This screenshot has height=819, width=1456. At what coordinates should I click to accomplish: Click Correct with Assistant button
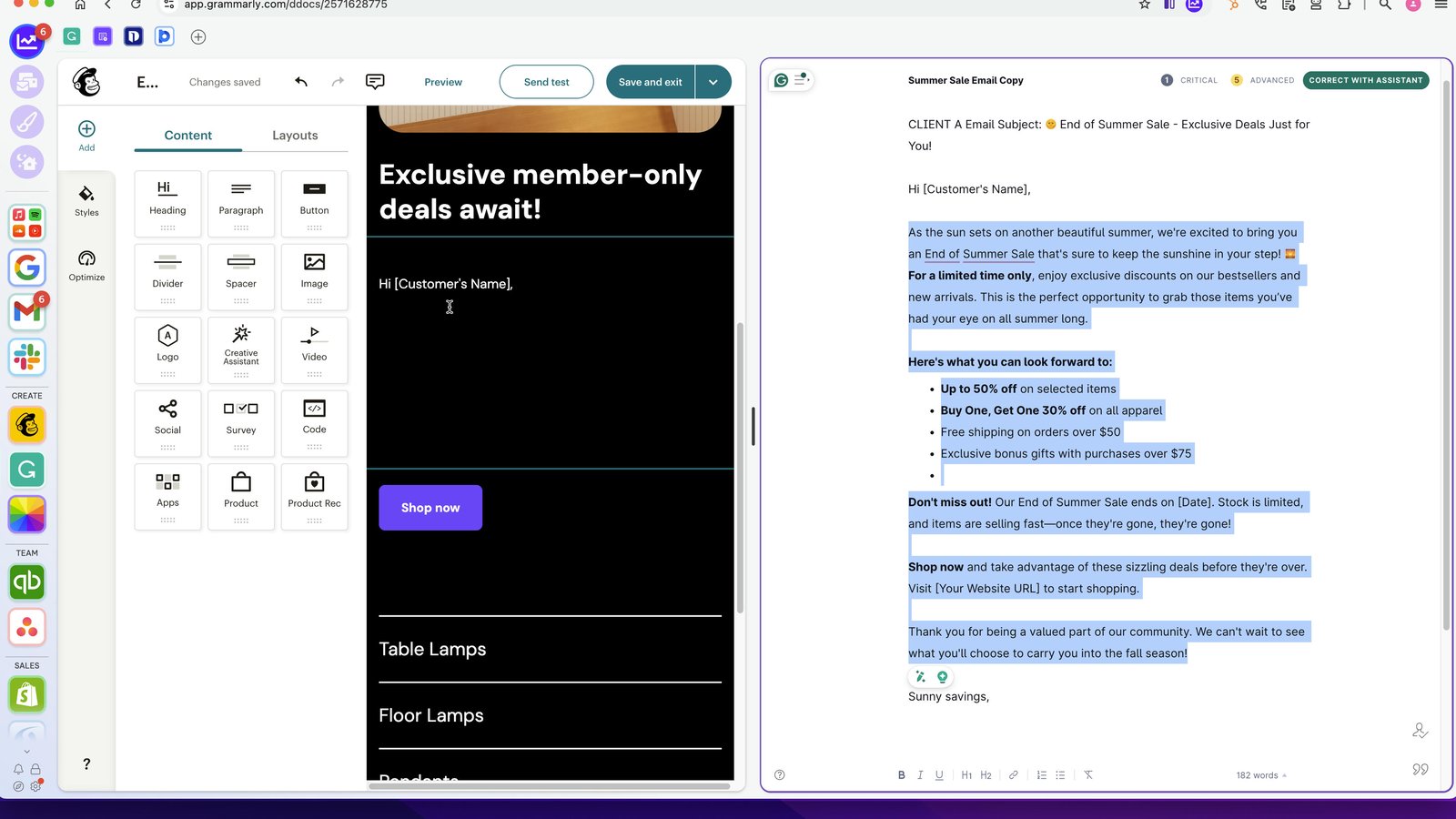pyautogui.click(x=1366, y=80)
